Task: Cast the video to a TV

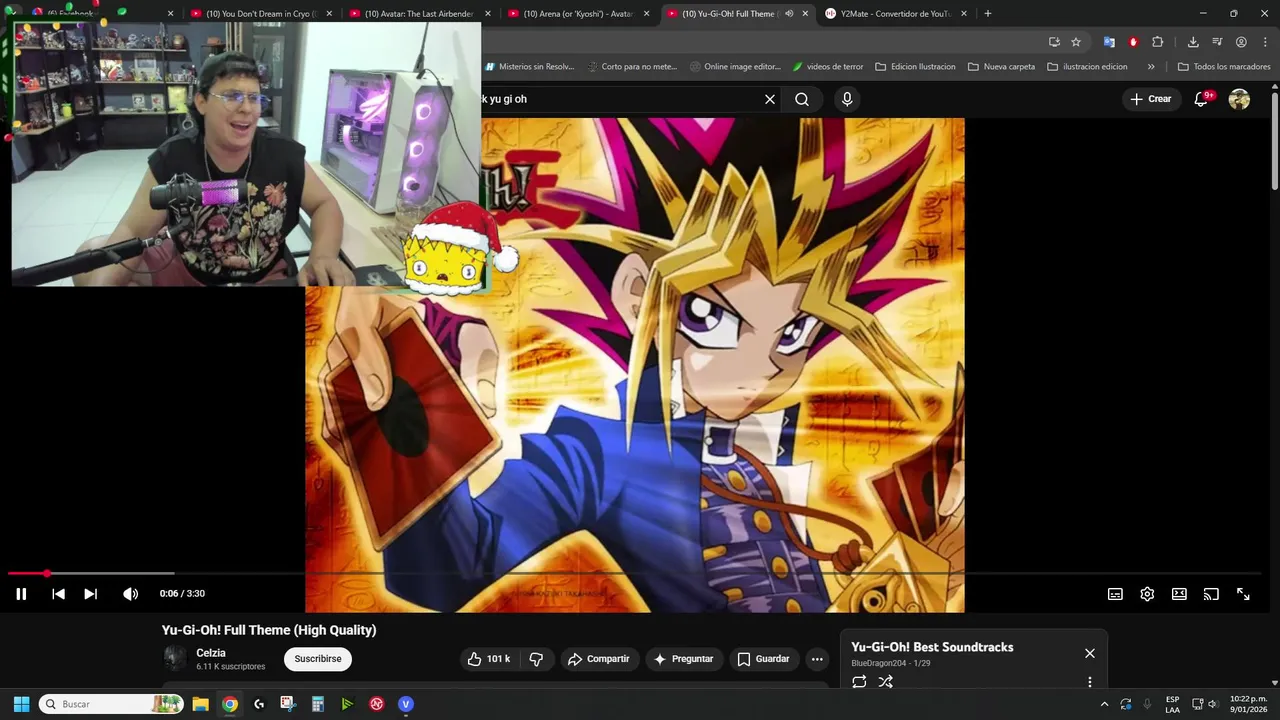Action: tap(1211, 594)
